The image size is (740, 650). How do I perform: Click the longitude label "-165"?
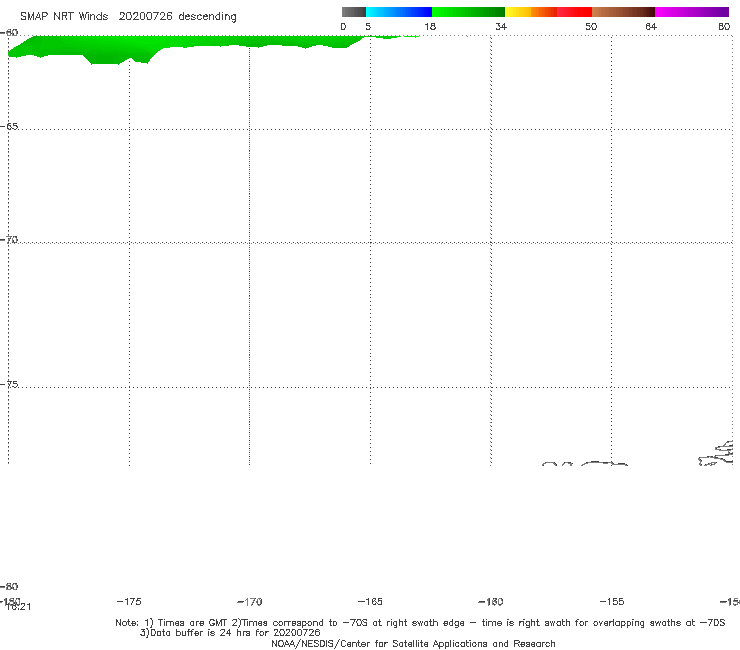pyautogui.click(x=370, y=602)
